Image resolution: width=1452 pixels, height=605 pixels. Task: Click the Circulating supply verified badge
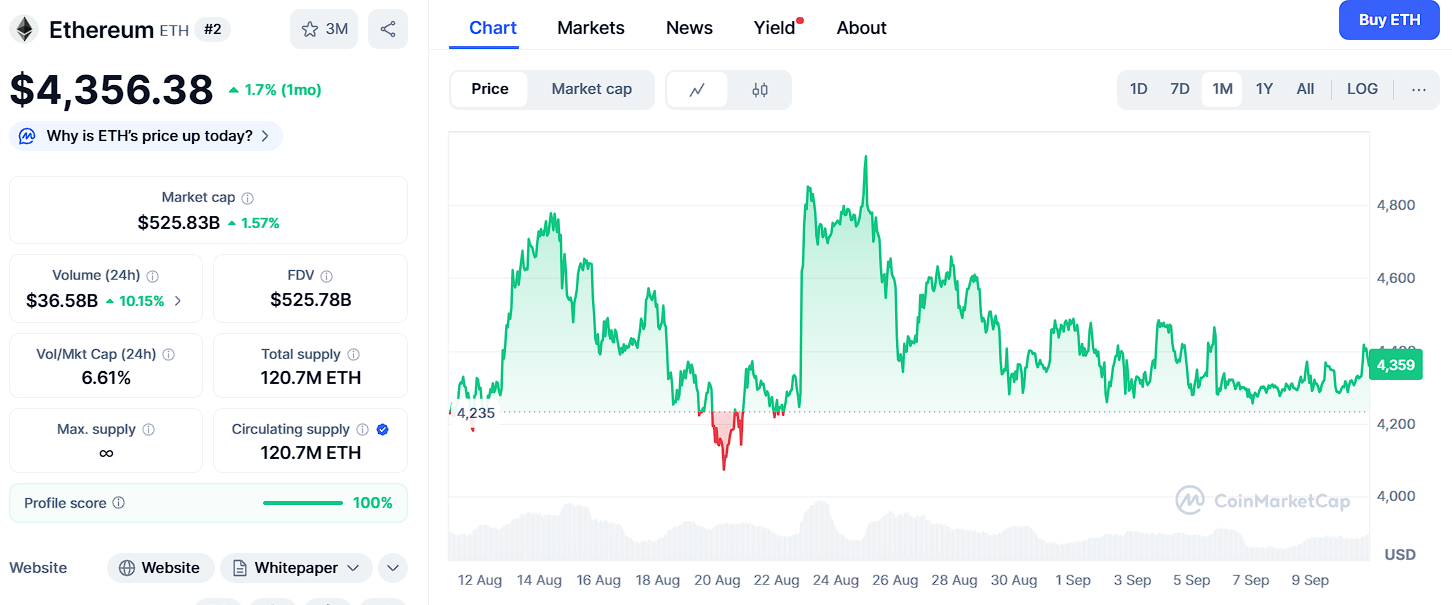tap(383, 429)
